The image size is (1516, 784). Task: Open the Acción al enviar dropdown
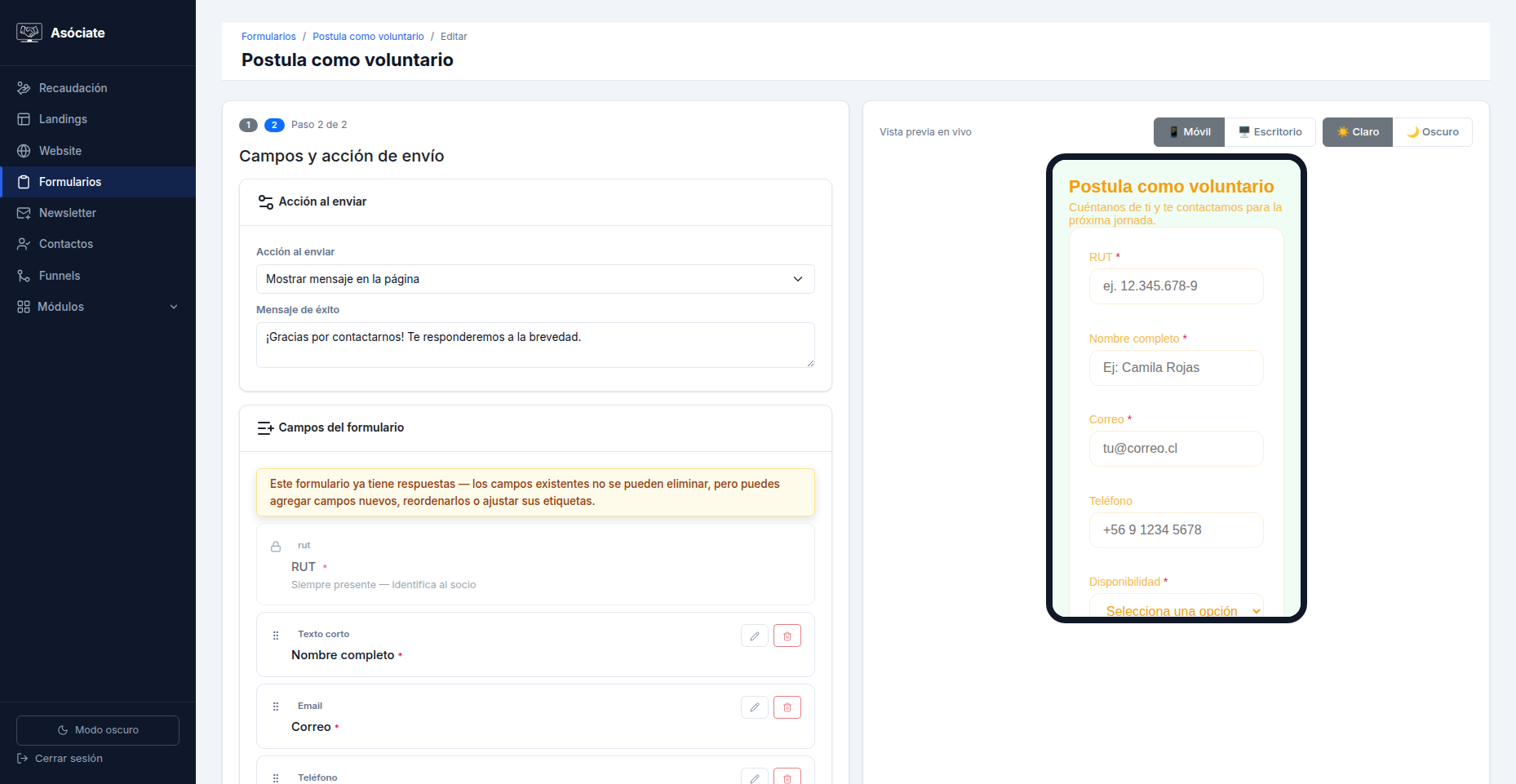pyautogui.click(x=535, y=279)
